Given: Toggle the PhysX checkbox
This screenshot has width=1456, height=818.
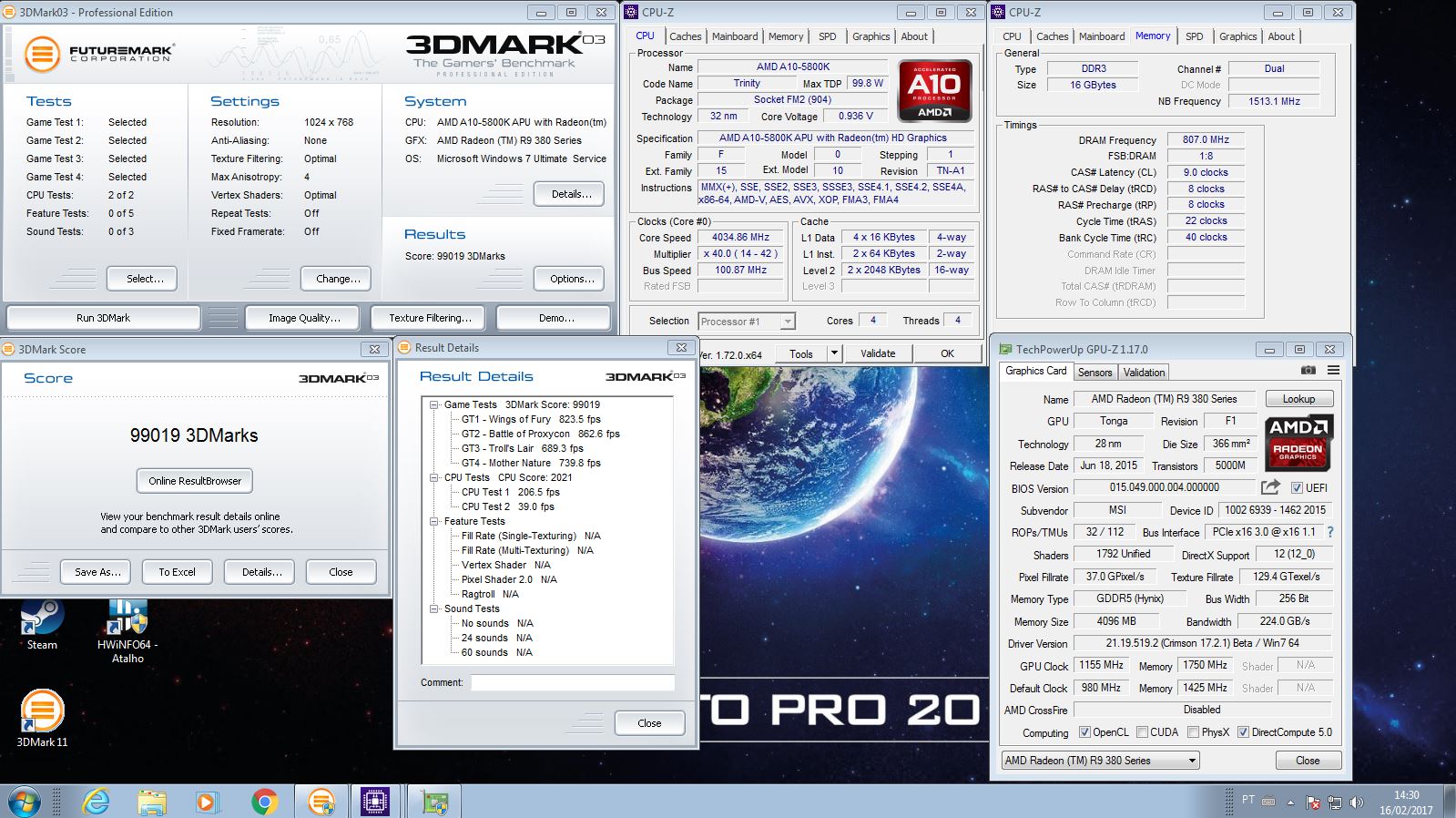Looking at the screenshot, I should [1192, 731].
